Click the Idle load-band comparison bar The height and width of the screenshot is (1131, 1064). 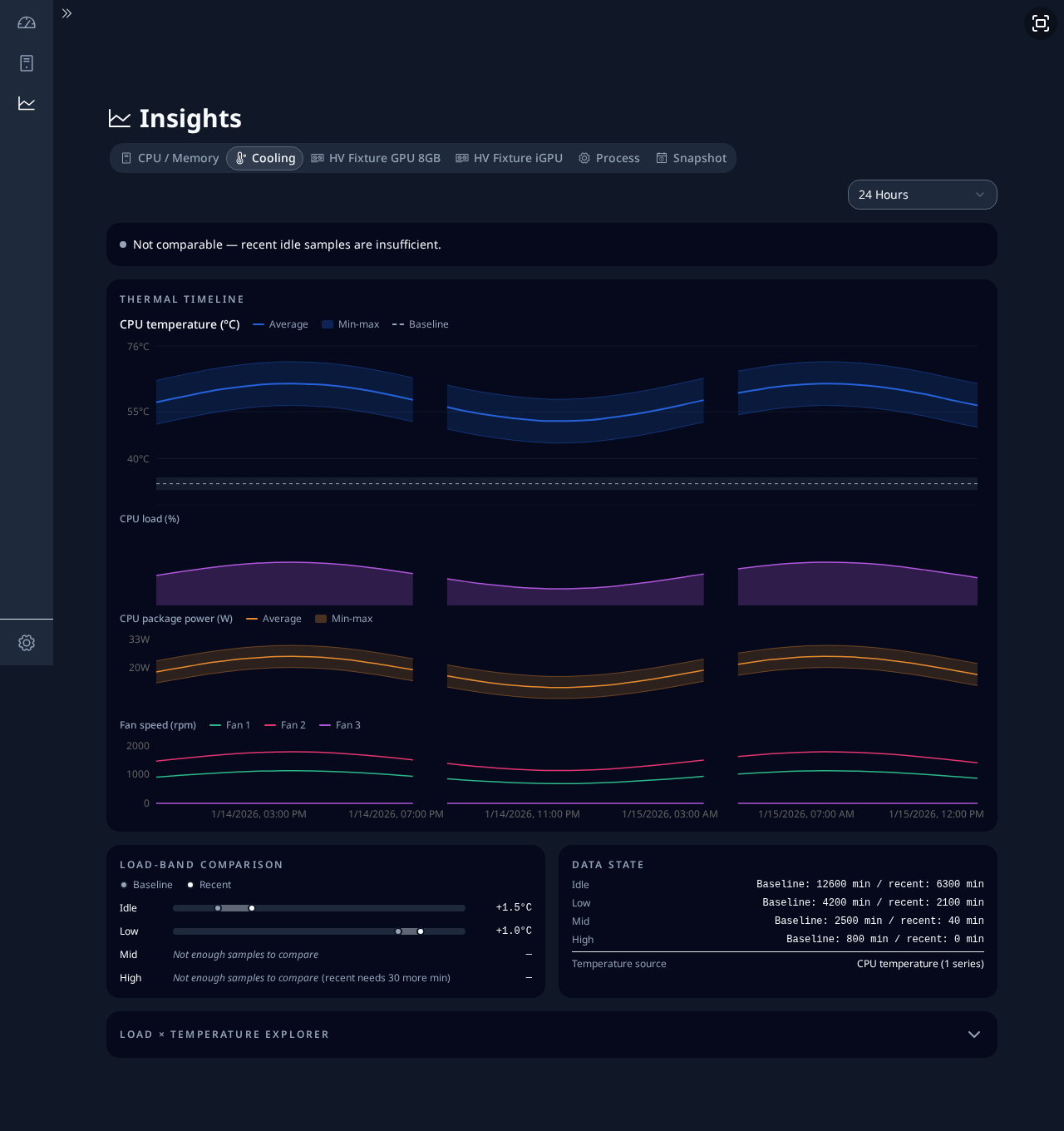(x=319, y=908)
